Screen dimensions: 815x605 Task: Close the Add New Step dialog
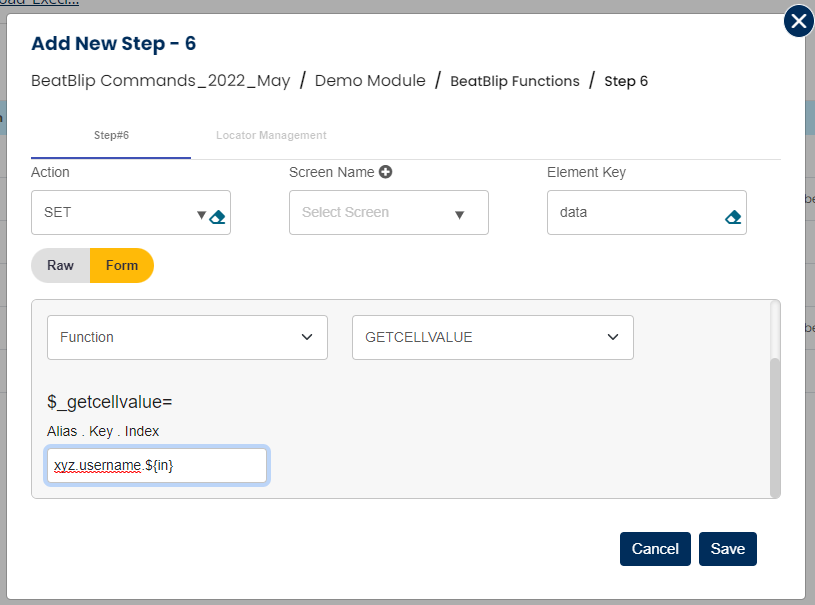pos(798,21)
